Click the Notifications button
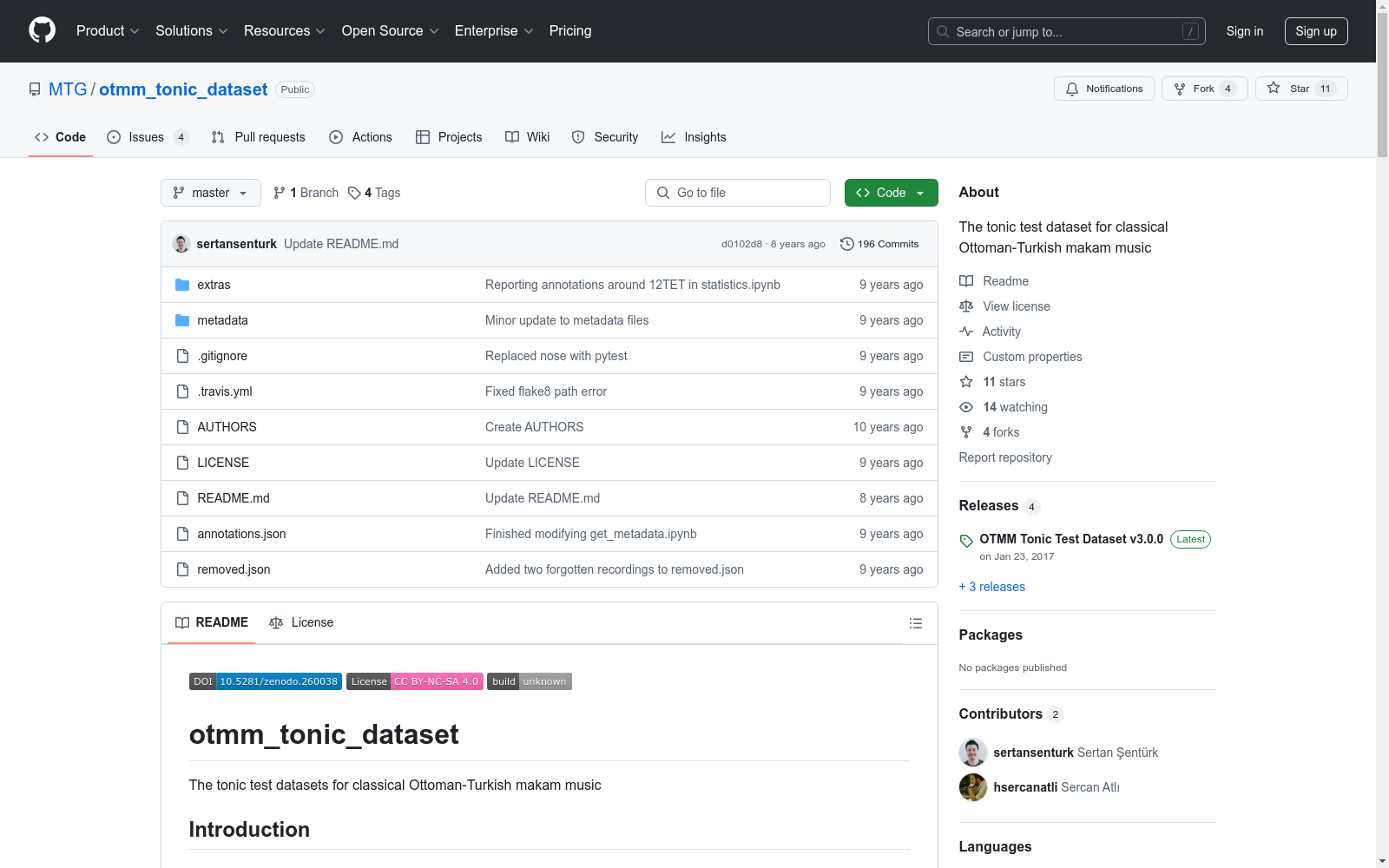 pyautogui.click(x=1104, y=89)
